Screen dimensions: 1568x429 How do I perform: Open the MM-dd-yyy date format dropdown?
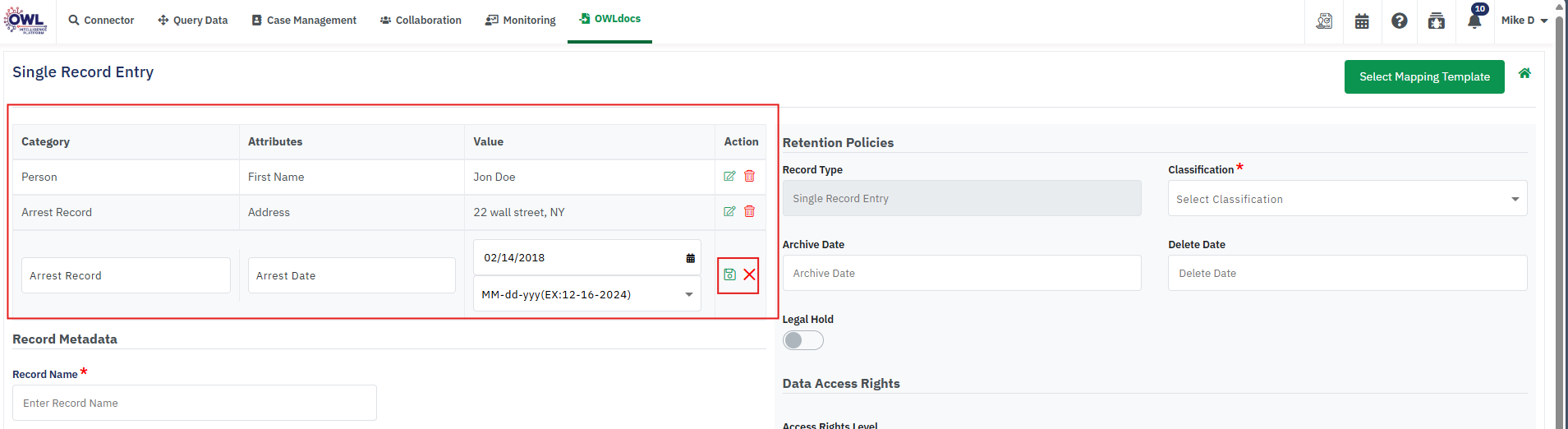pos(586,294)
